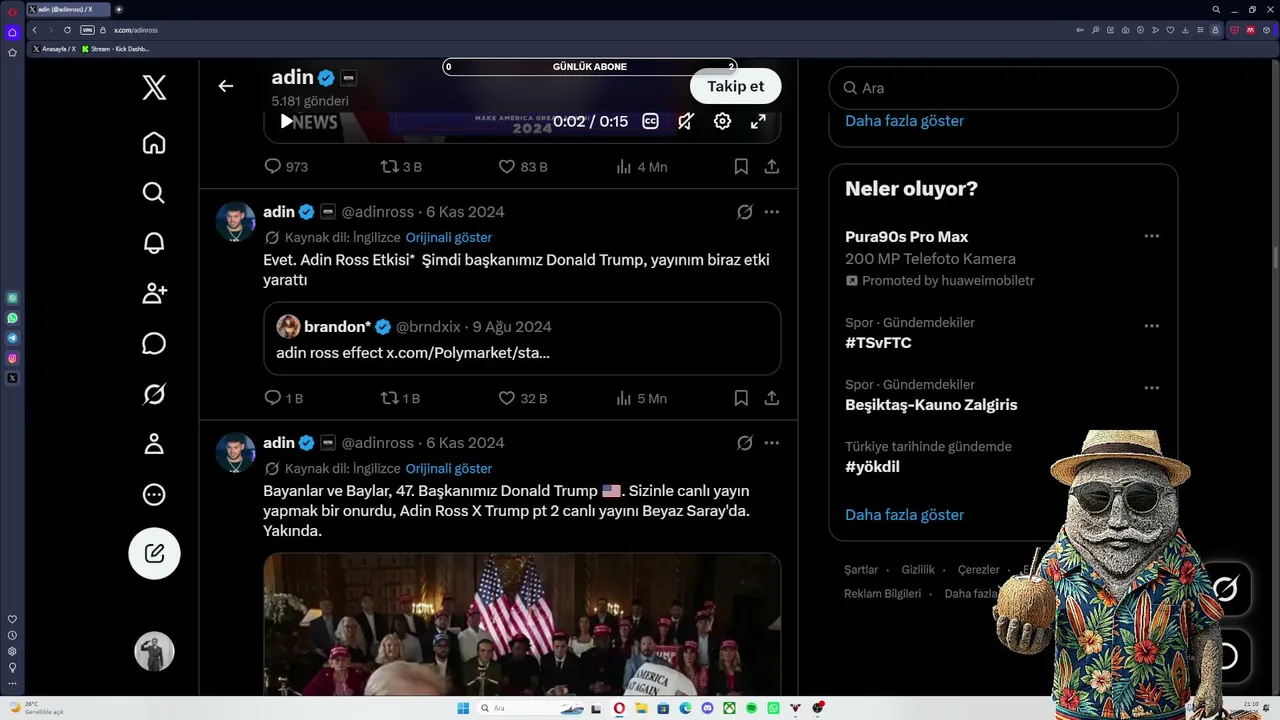The width and height of the screenshot is (1280, 720).
Task: Open the notifications bell in X sidebar
Action: click(154, 243)
